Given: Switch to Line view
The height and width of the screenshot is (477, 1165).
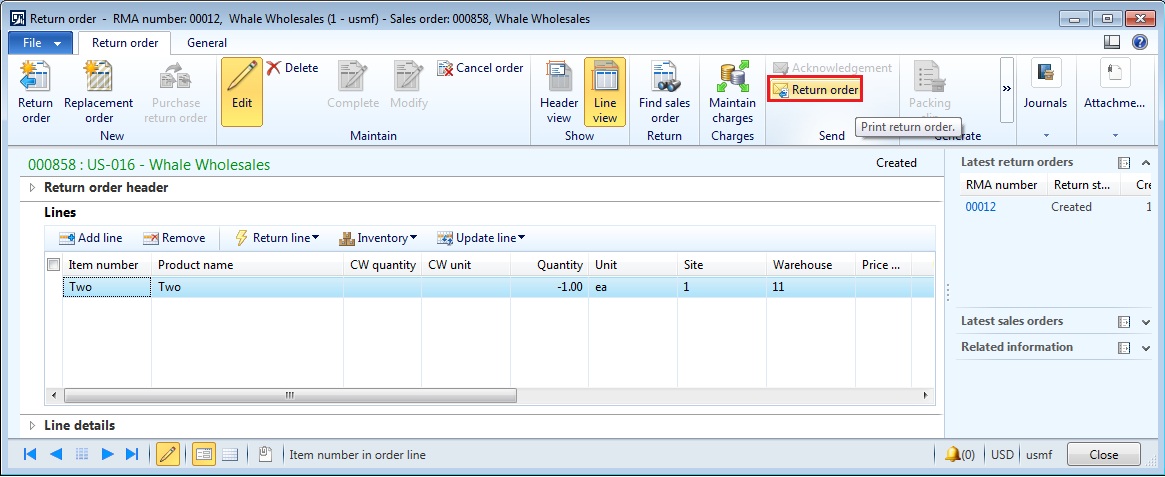Looking at the screenshot, I should pos(605,92).
